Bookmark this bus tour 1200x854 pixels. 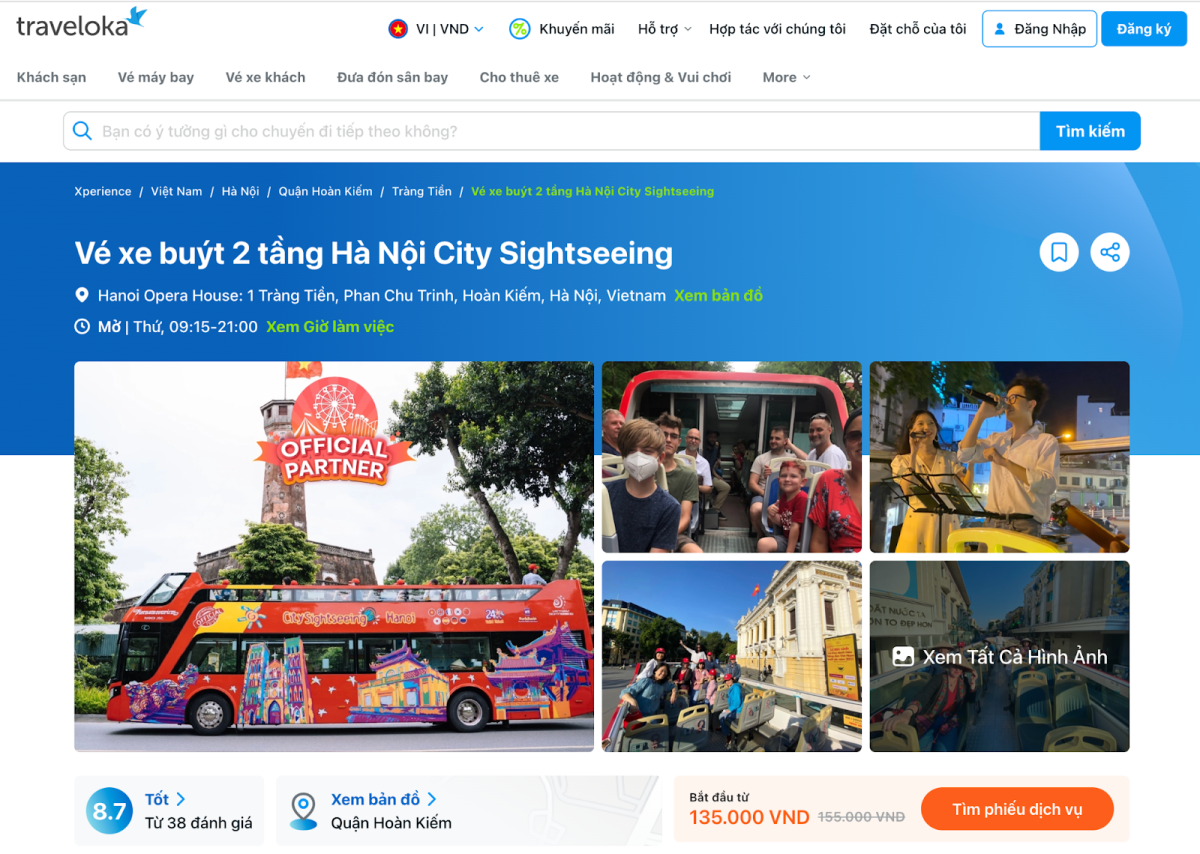pyautogui.click(x=1059, y=252)
